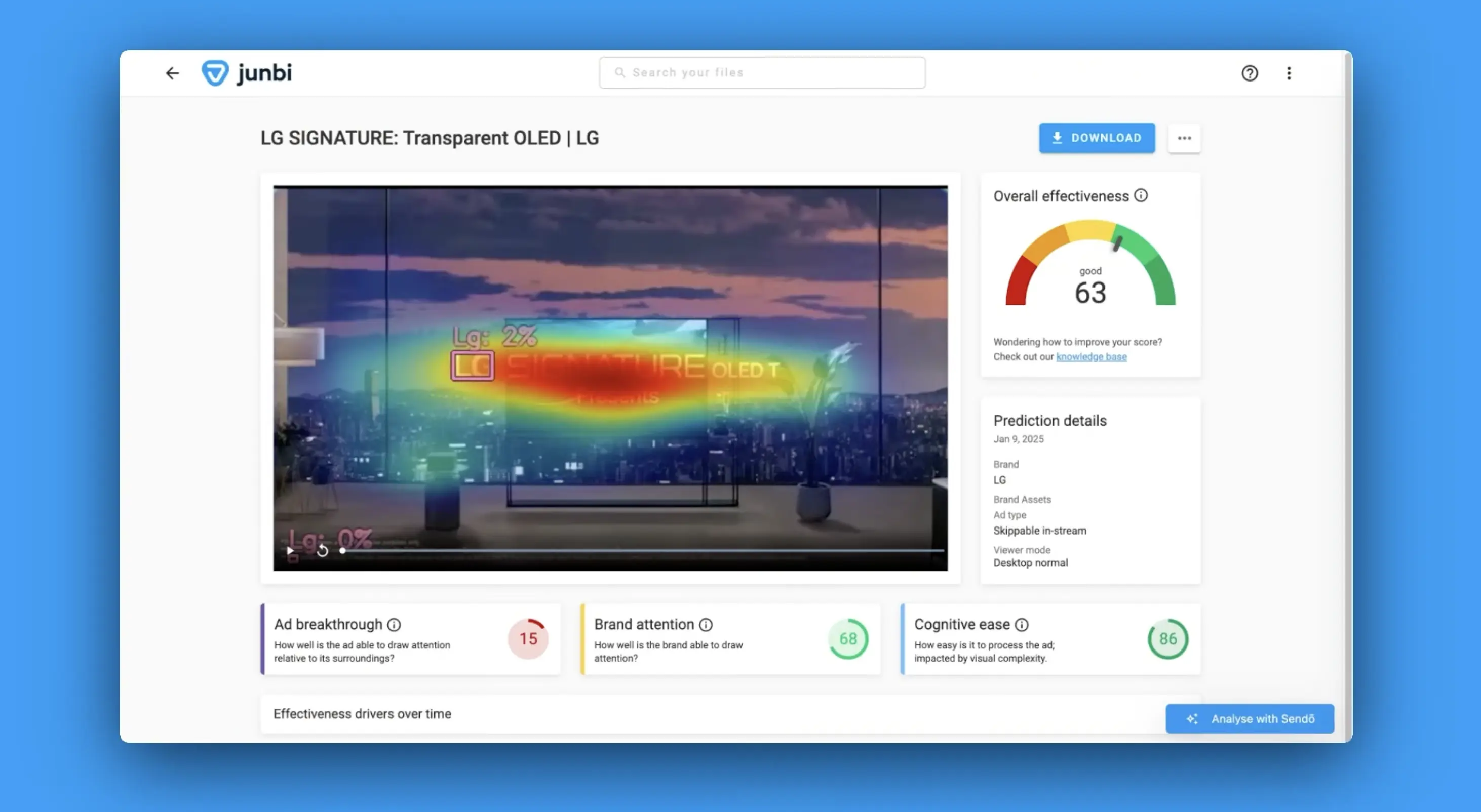Select the 'Jan 9, 2025' prediction date
Screen dimensions: 1481x812
coord(1018,439)
